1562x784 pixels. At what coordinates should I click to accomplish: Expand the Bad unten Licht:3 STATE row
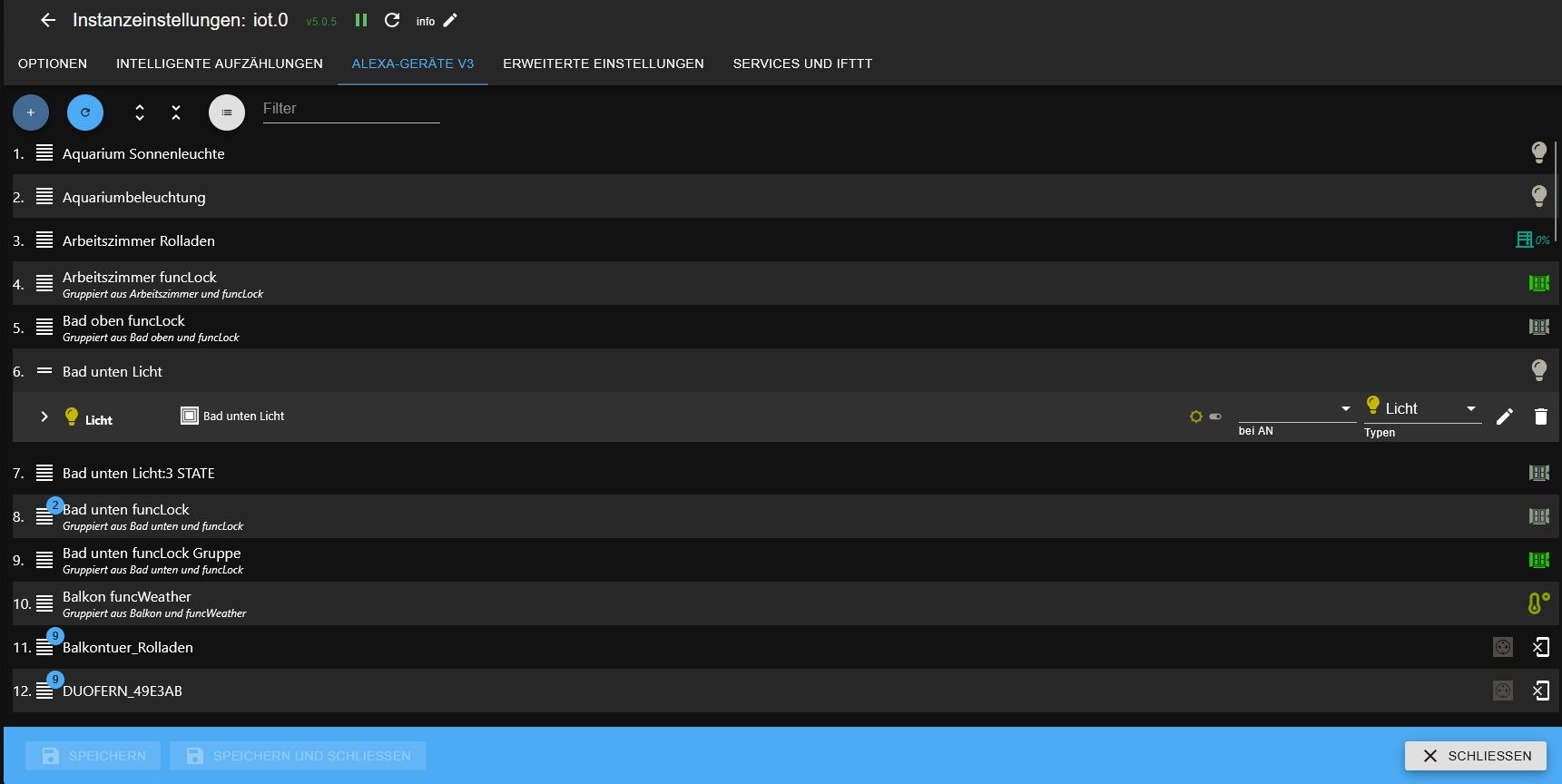[44, 473]
